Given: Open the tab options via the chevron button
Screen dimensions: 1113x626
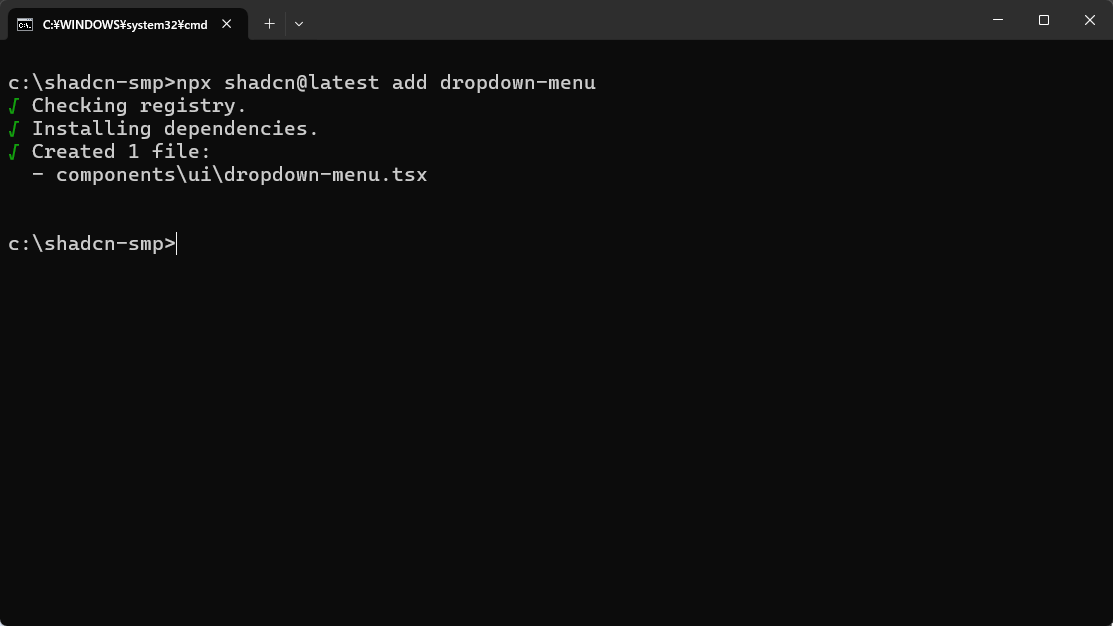Looking at the screenshot, I should pyautogui.click(x=297, y=23).
